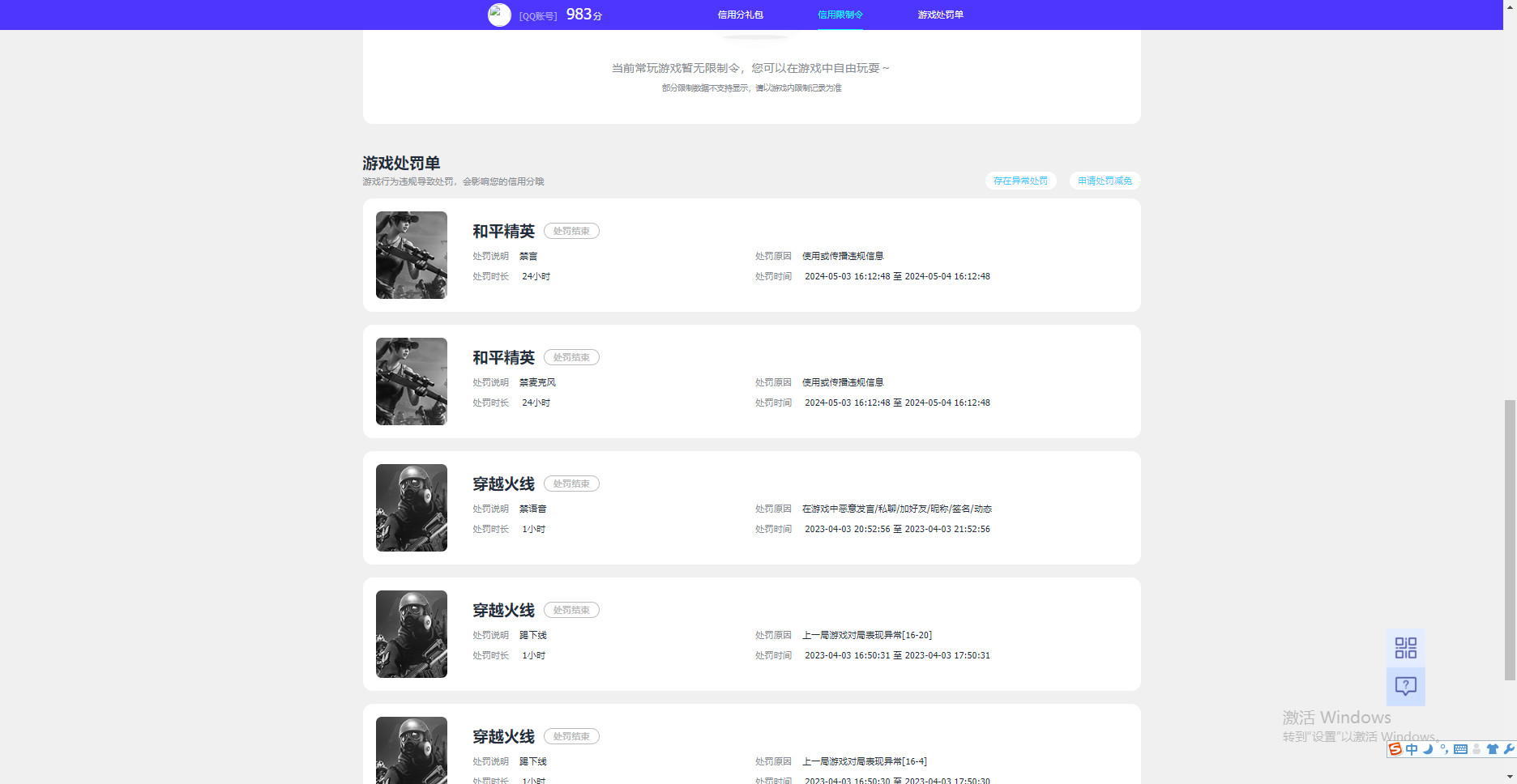The height and width of the screenshot is (784, 1517).
Task: Open the 穿越火线 thumbnail on the [16-20] card
Action: click(412, 634)
